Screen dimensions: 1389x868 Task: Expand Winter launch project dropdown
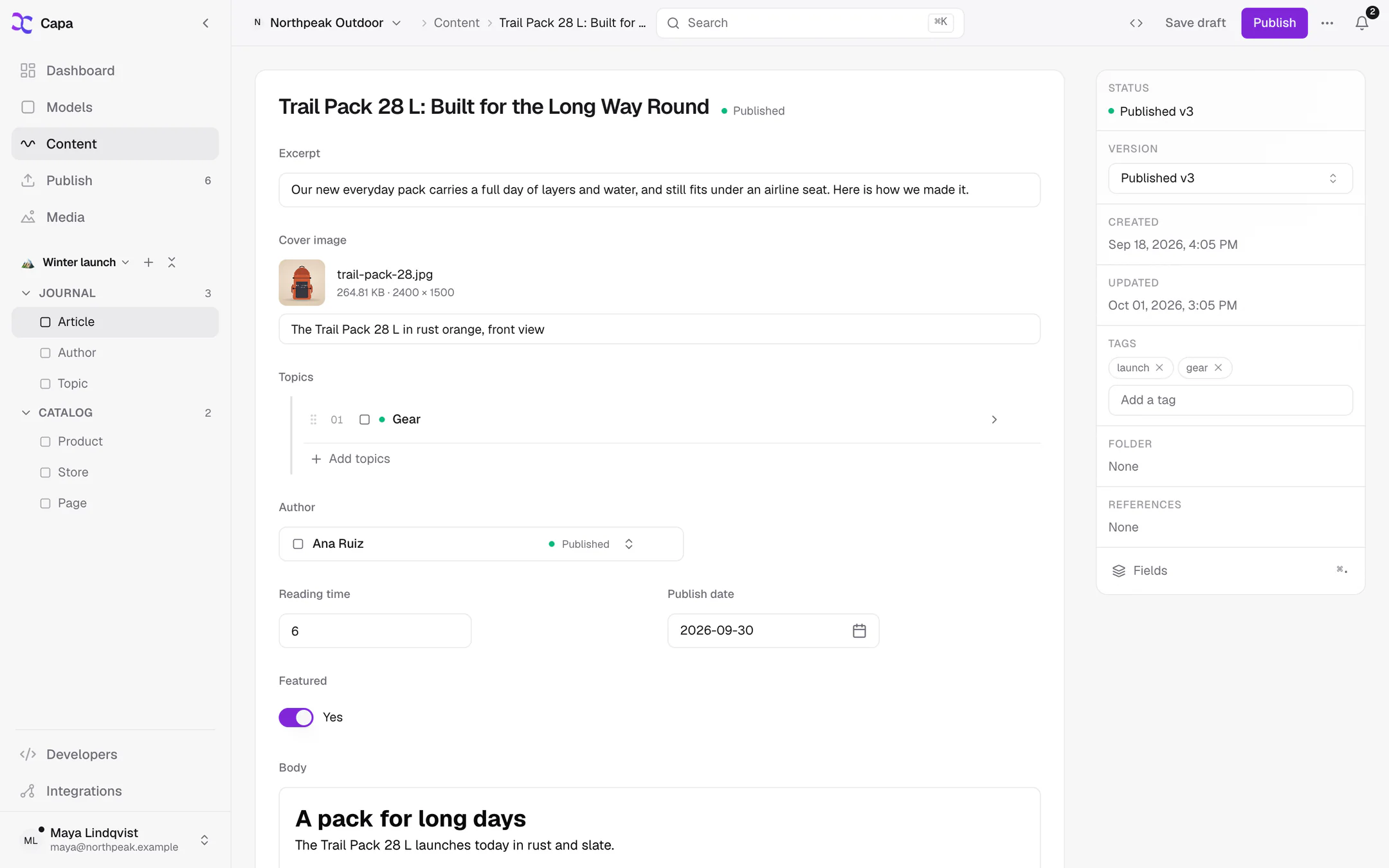click(x=76, y=262)
